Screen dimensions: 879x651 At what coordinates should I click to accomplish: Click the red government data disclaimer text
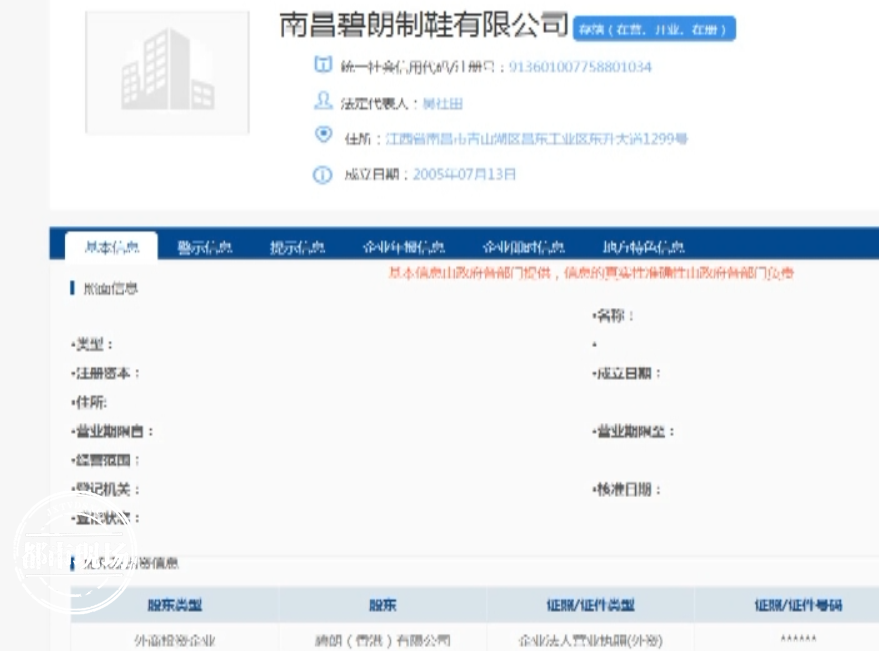[x=587, y=271]
